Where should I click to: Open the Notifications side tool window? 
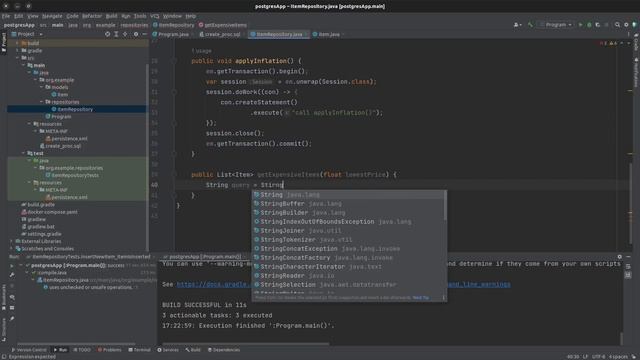click(636, 72)
